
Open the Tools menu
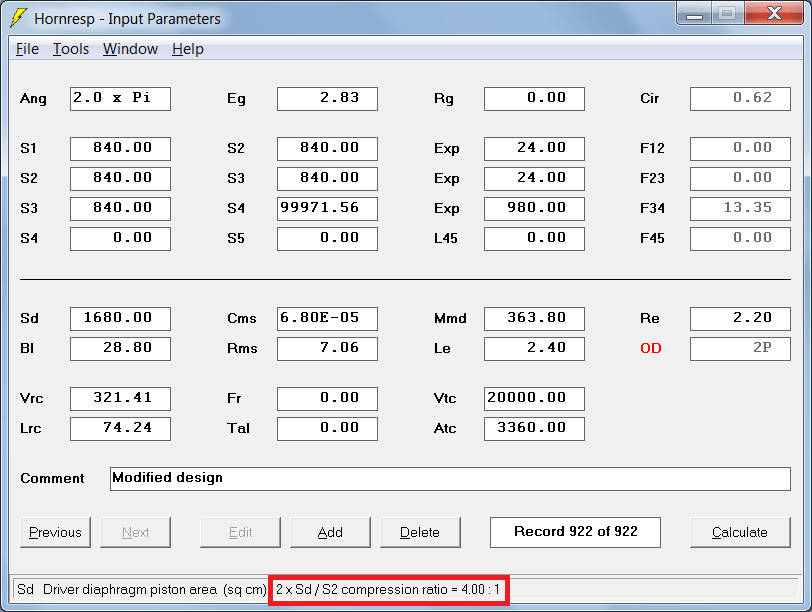click(71, 49)
